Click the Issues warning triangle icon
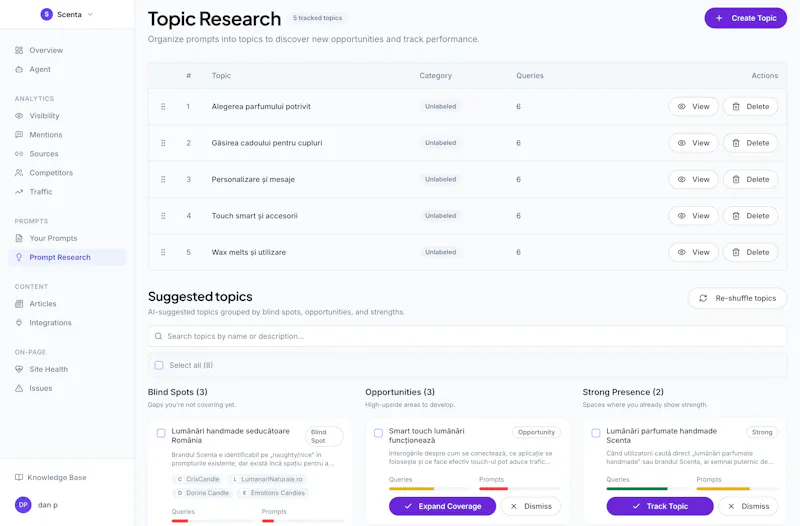The width and height of the screenshot is (800, 526). point(19,388)
